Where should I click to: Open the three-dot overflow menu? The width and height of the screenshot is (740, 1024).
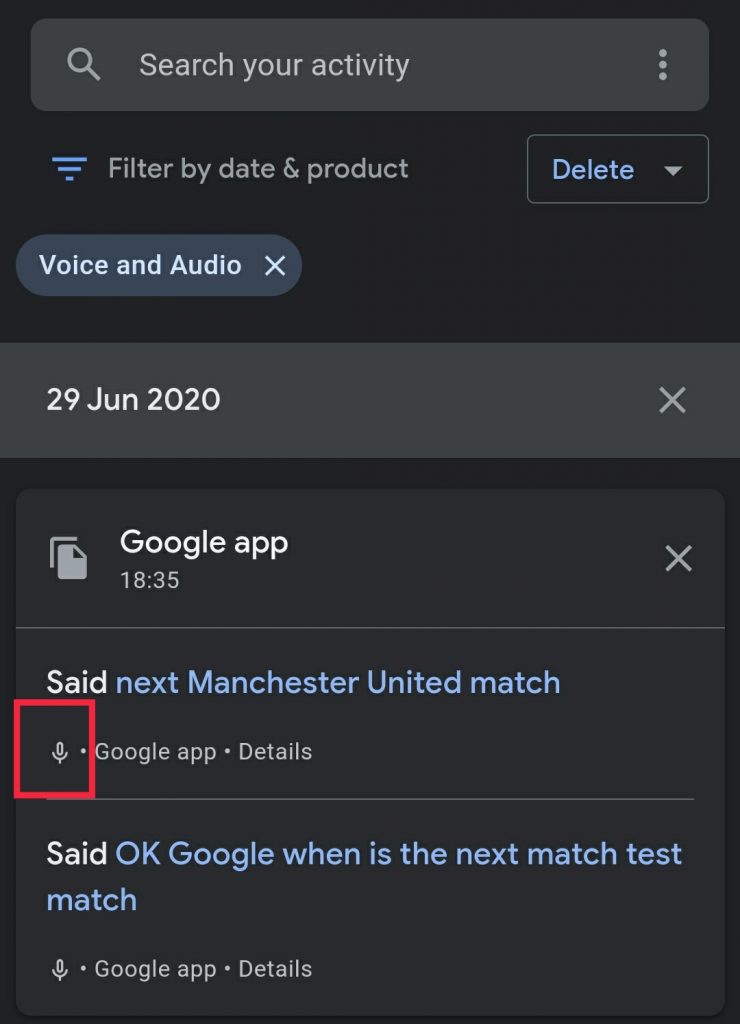coord(662,65)
